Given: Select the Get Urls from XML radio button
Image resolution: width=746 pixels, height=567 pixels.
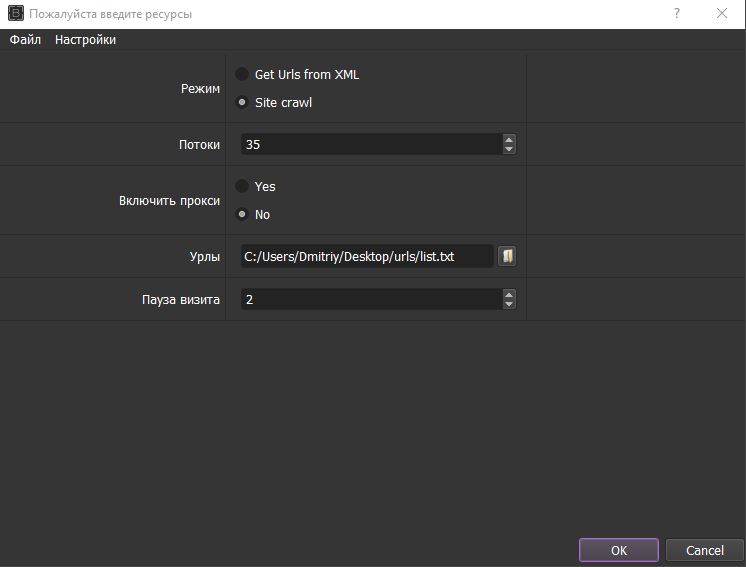Looking at the screenshot, I should click(242, 74).
